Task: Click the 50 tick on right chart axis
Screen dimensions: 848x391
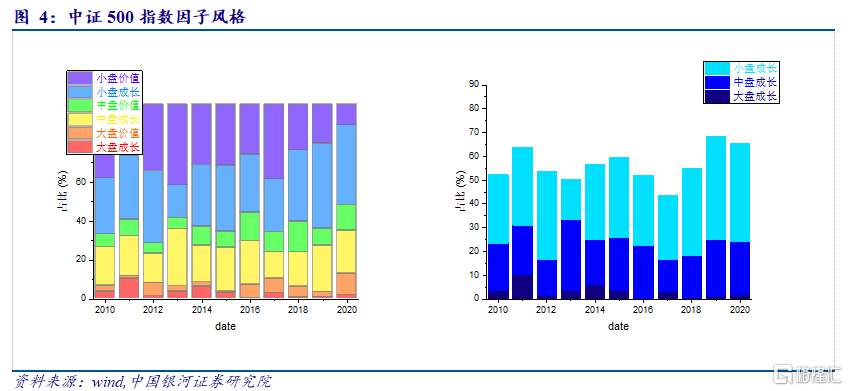Action: [x=474, y=180]
